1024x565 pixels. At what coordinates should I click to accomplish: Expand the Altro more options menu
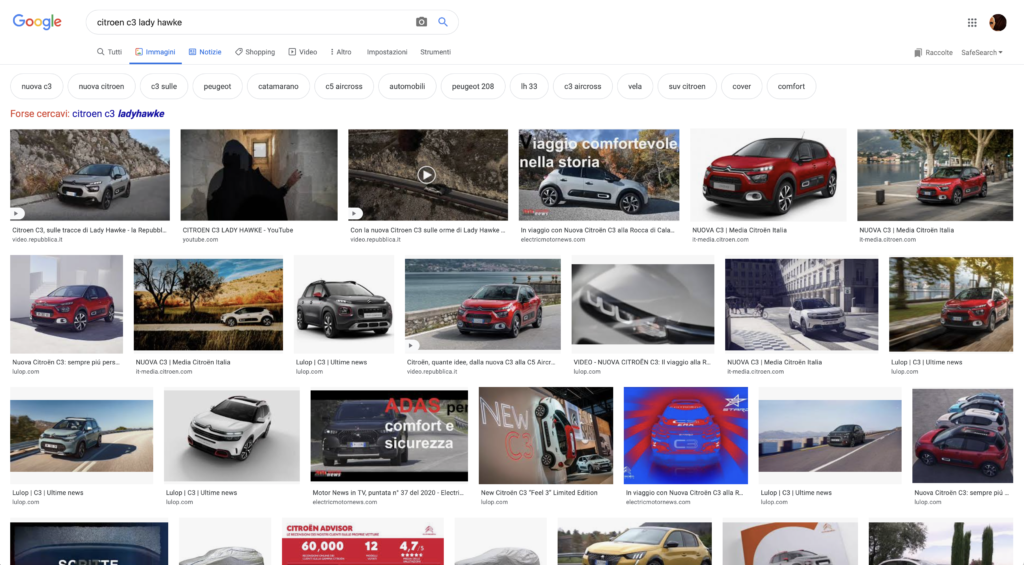[x=340, y=52]
